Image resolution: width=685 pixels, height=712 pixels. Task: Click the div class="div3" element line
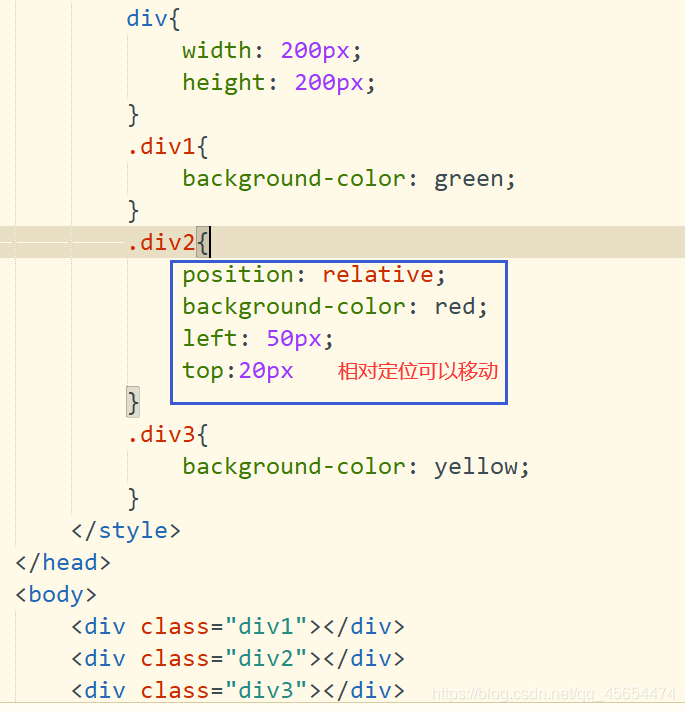pos(238,691)
